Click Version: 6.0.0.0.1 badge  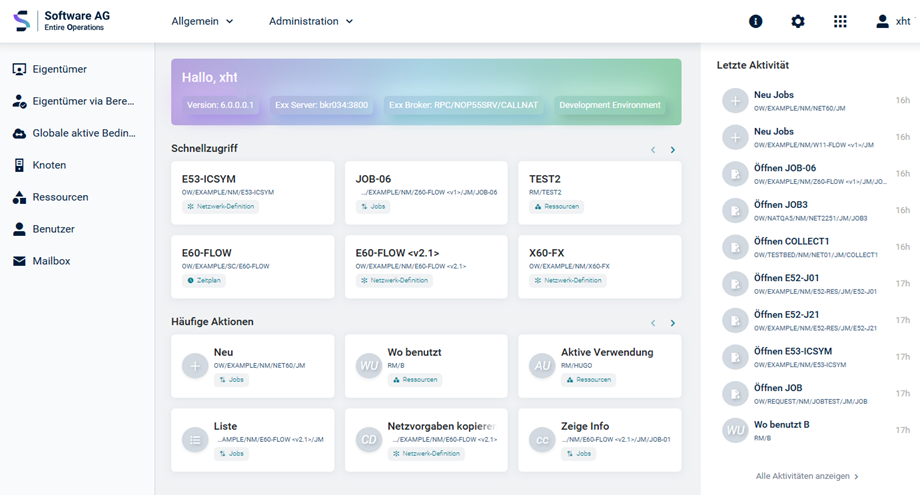point(220,105)
